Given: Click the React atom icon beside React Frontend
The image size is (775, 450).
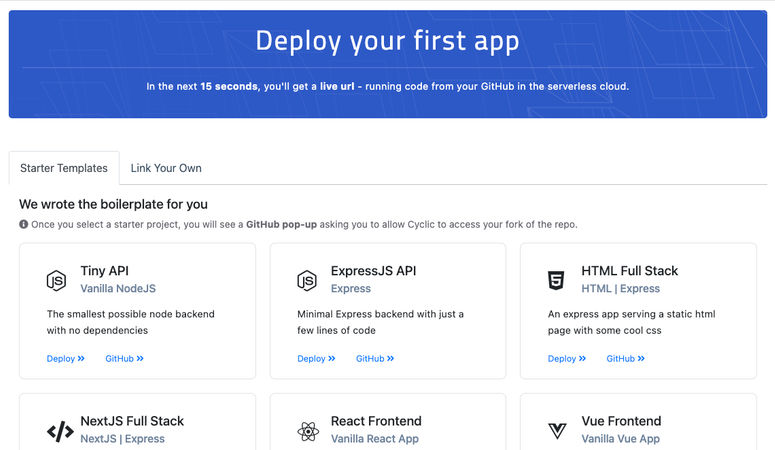Looking at the screenshot, I should (x=308, y=431).
